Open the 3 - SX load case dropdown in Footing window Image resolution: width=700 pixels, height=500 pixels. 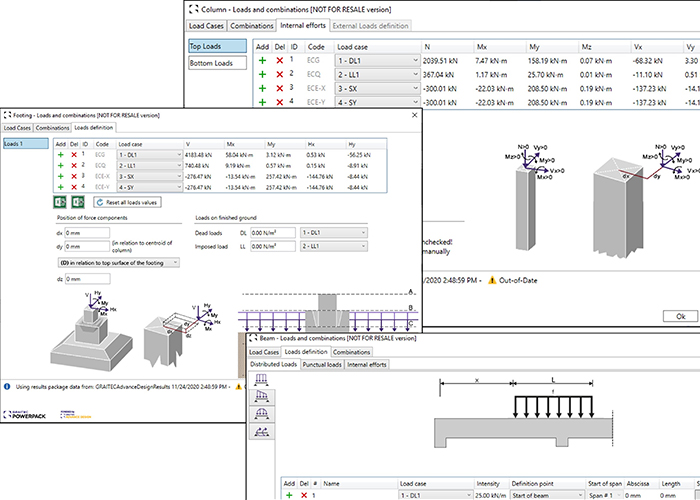[150, 176]
